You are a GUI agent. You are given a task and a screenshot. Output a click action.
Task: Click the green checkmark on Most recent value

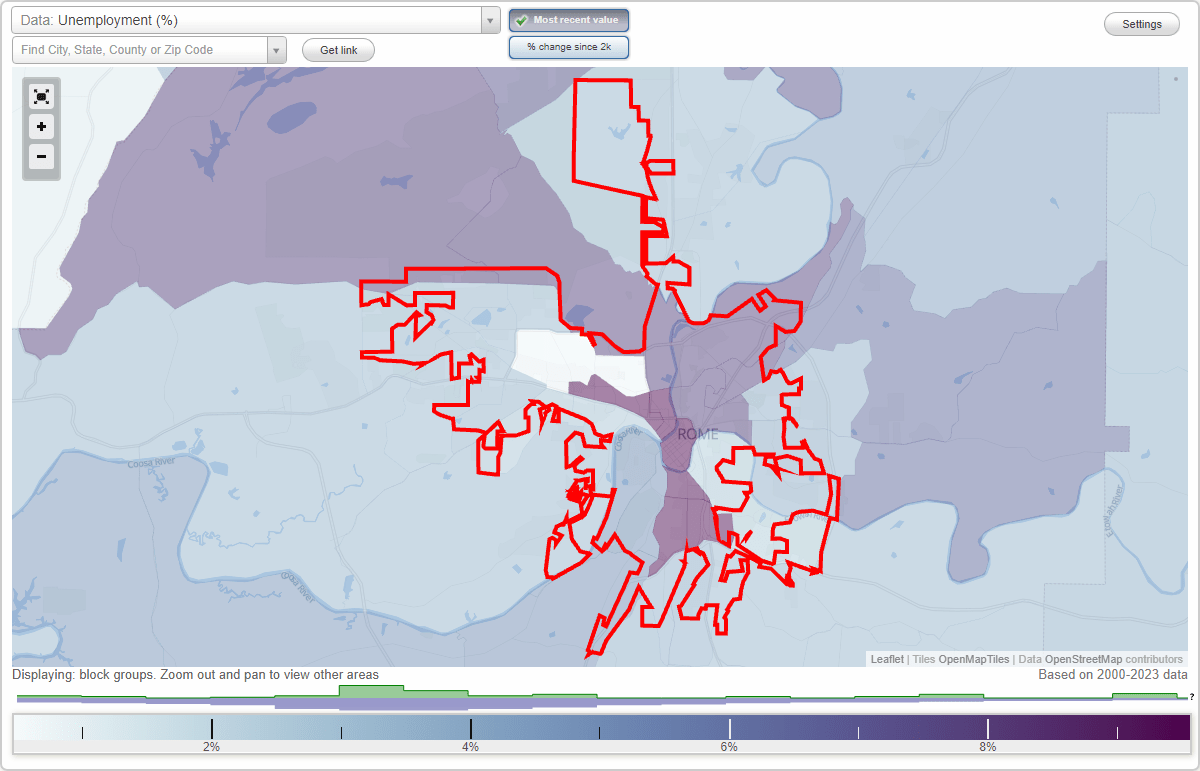522,20
